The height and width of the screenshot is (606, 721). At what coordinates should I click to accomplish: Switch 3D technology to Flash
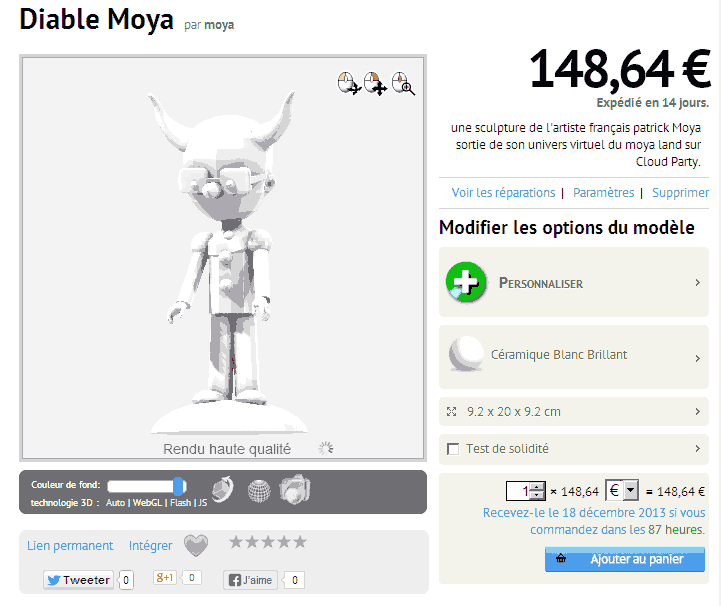pos(180,503)
